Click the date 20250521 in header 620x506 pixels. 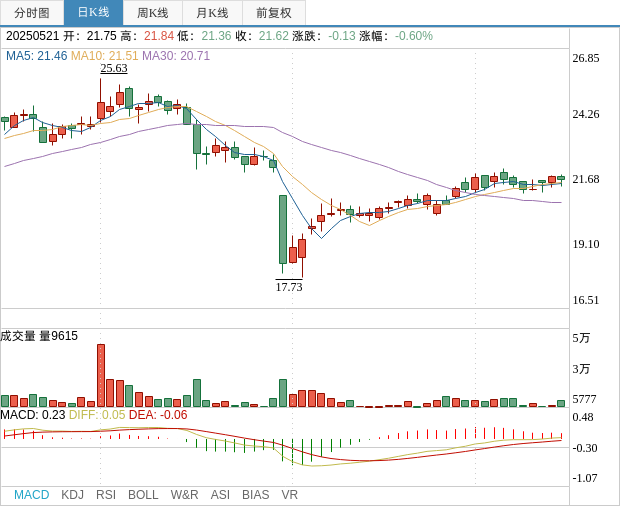(32, 36)
